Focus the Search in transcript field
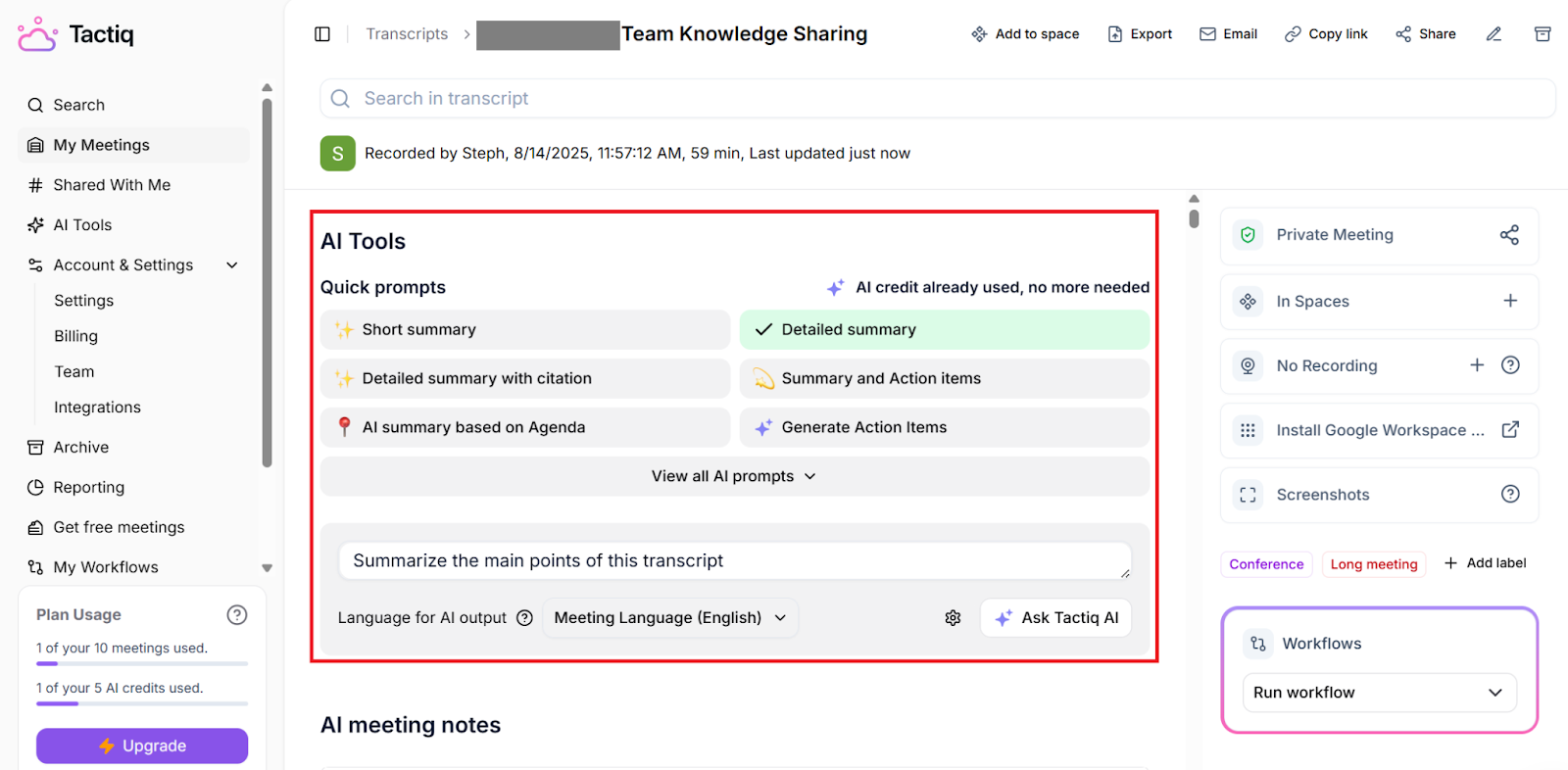This screenshot has width=1568, height=770. point(937,99)
